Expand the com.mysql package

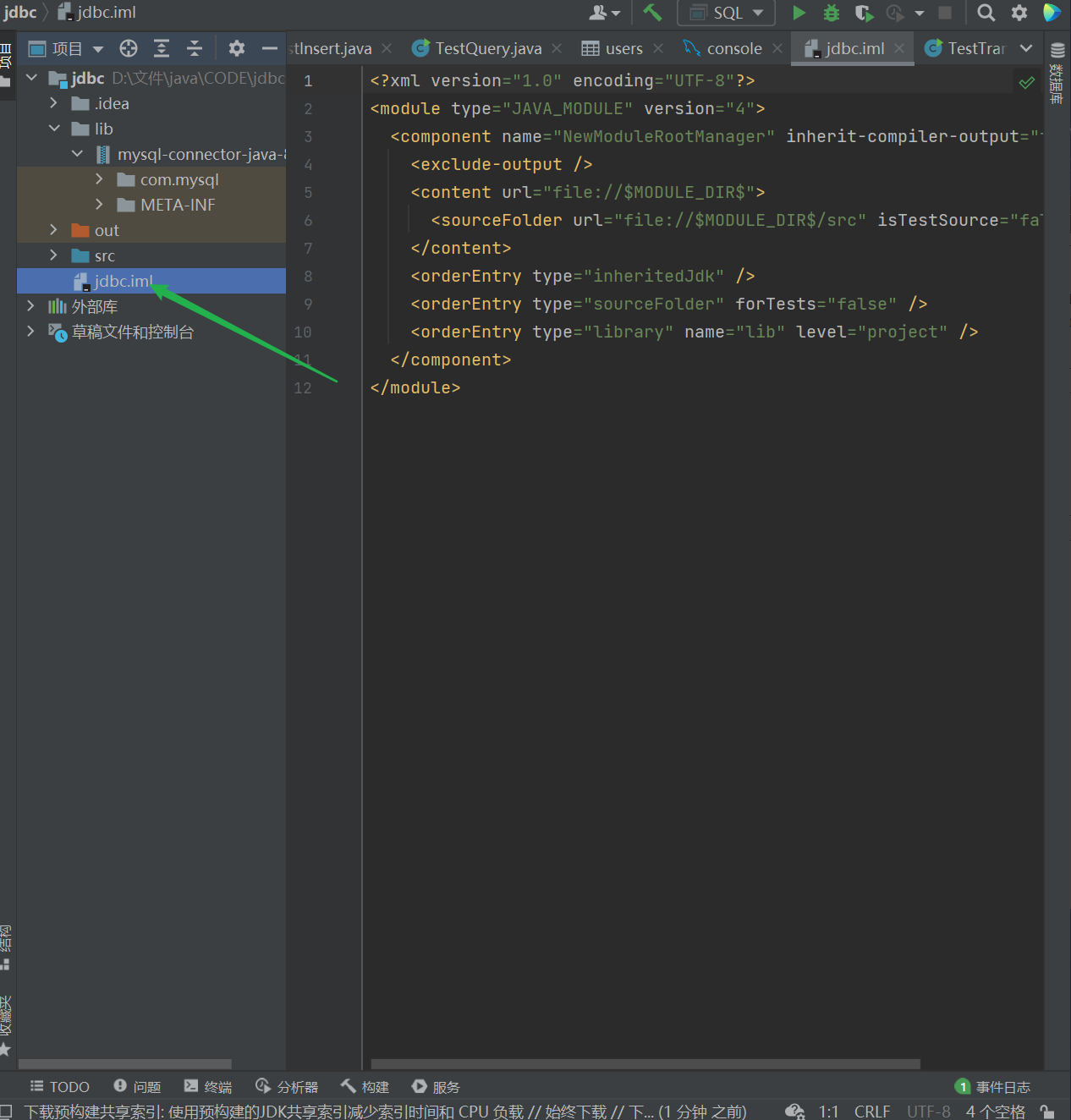99,179
